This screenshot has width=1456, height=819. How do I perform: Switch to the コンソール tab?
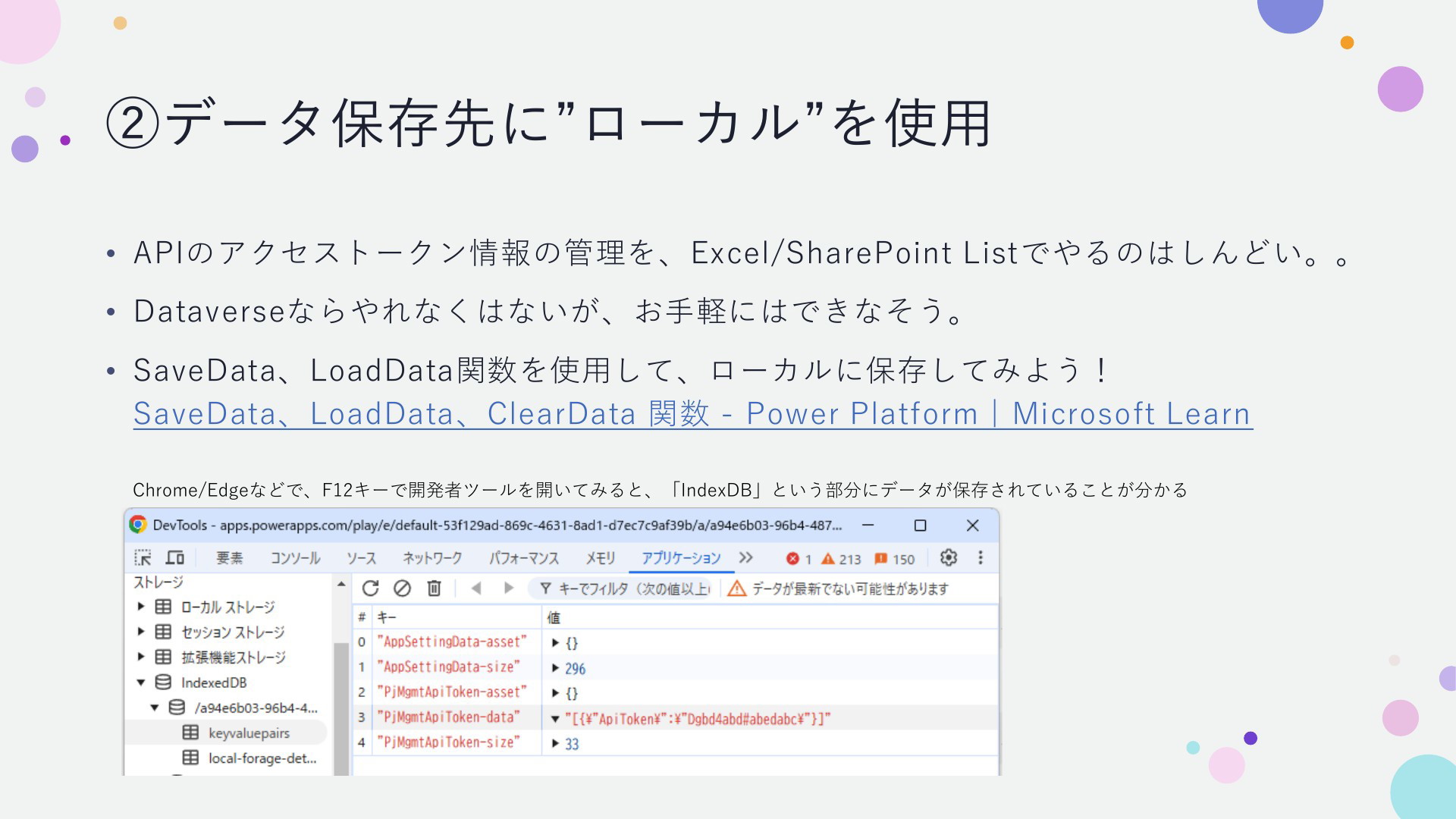point(295,559)
